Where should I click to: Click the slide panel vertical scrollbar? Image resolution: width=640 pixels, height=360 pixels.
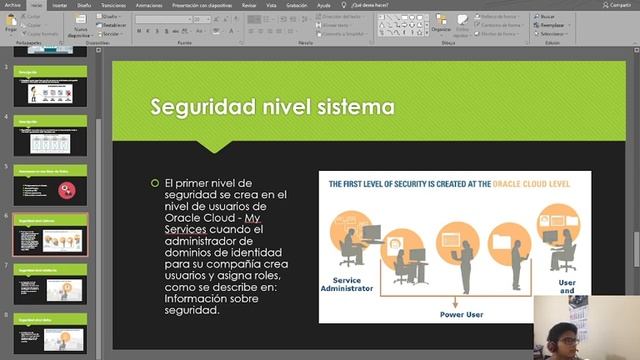[x=98, y=204]
